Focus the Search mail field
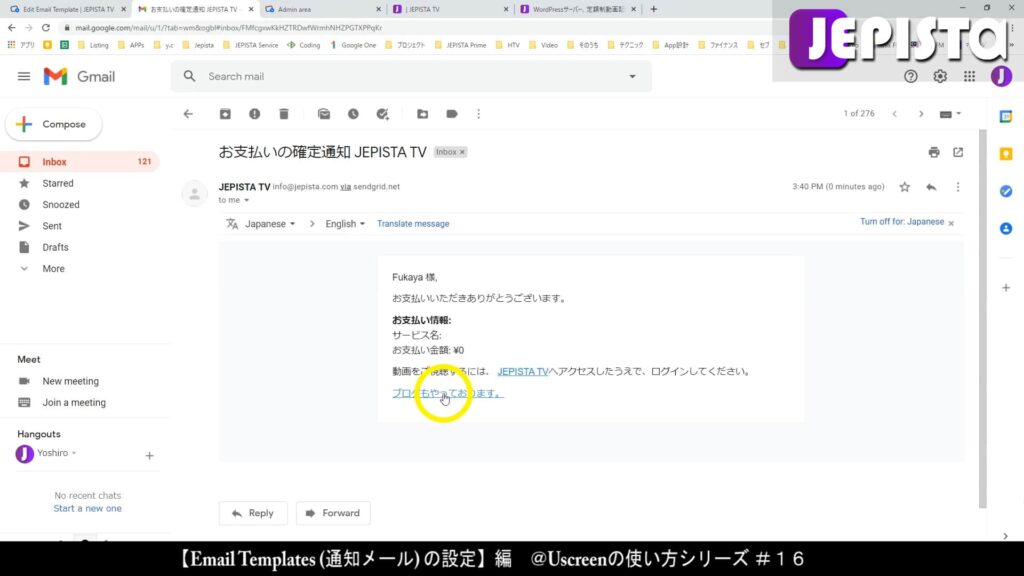 click(411, 76)
